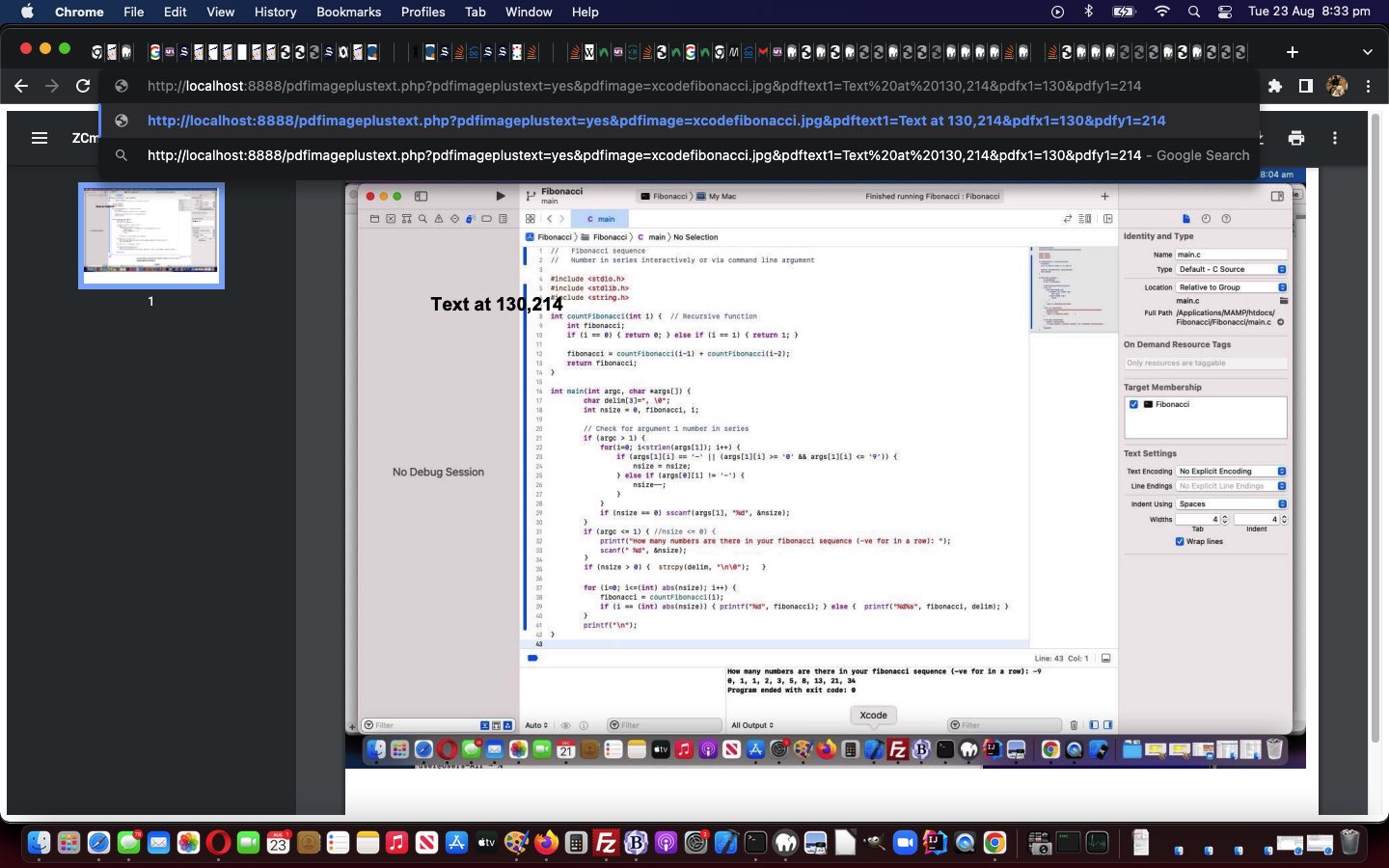Open App Store from the Dock

456,843
